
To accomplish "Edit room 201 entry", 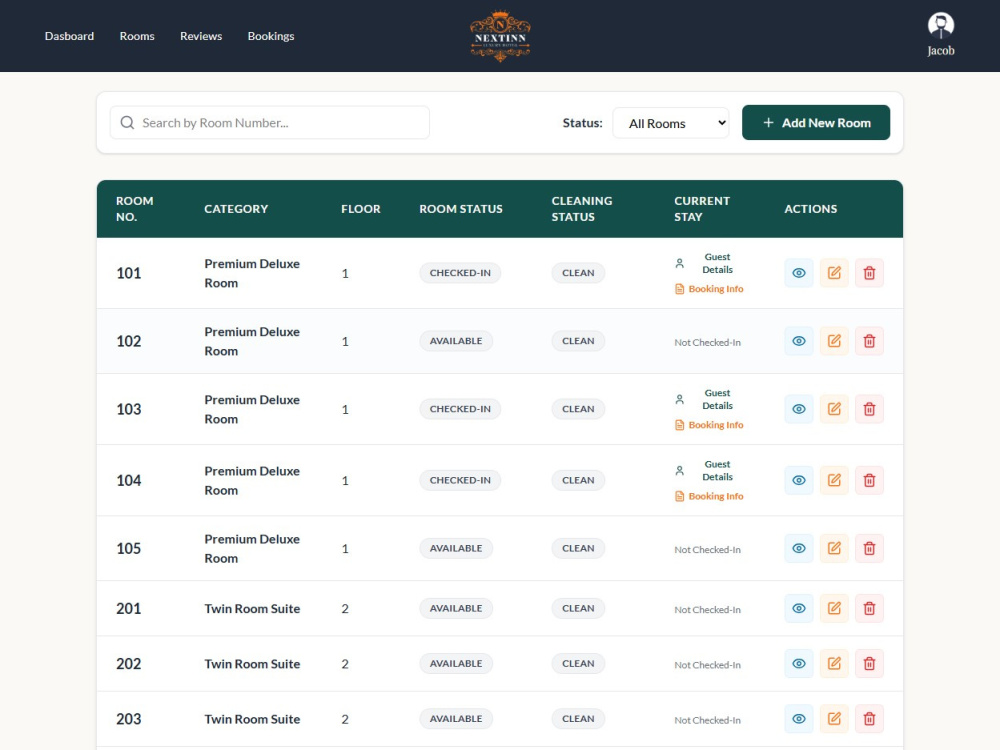I will [834, 608].
